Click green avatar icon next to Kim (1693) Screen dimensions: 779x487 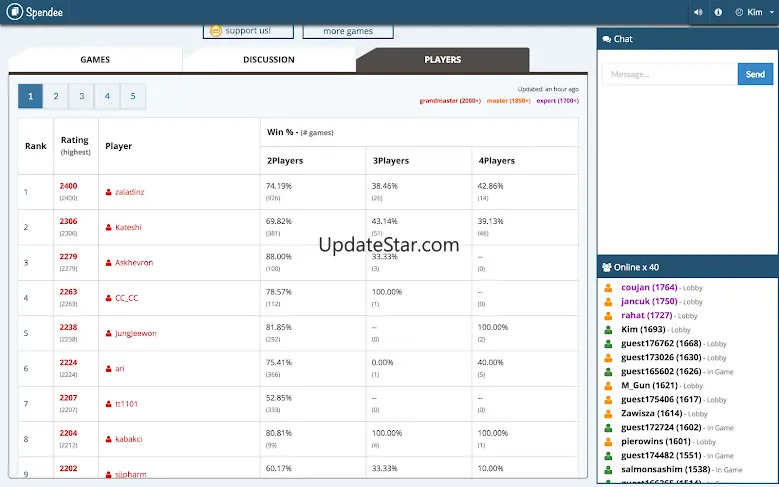(608, 330)
